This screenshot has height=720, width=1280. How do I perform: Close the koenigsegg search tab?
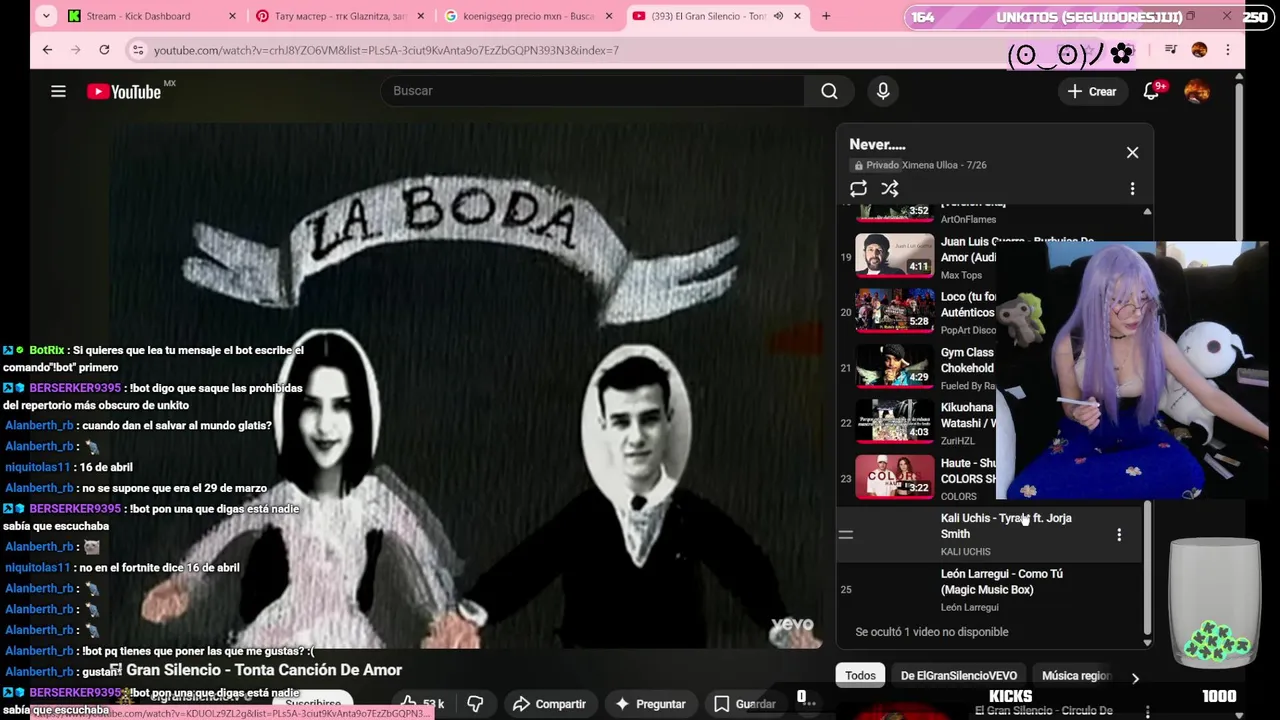pyautogui.click(x=609, y=16)
